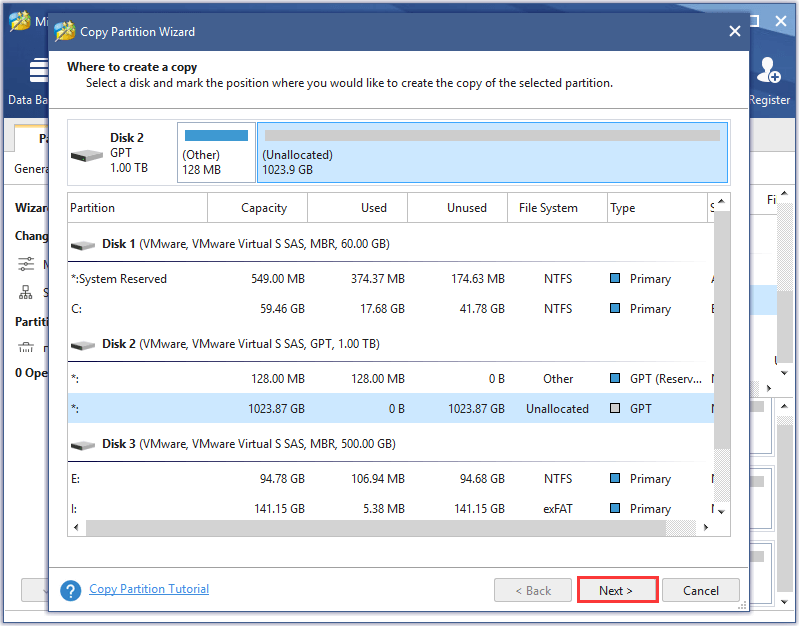
Task: Click the 106.94 MB used cell
Action: point(378,479)
